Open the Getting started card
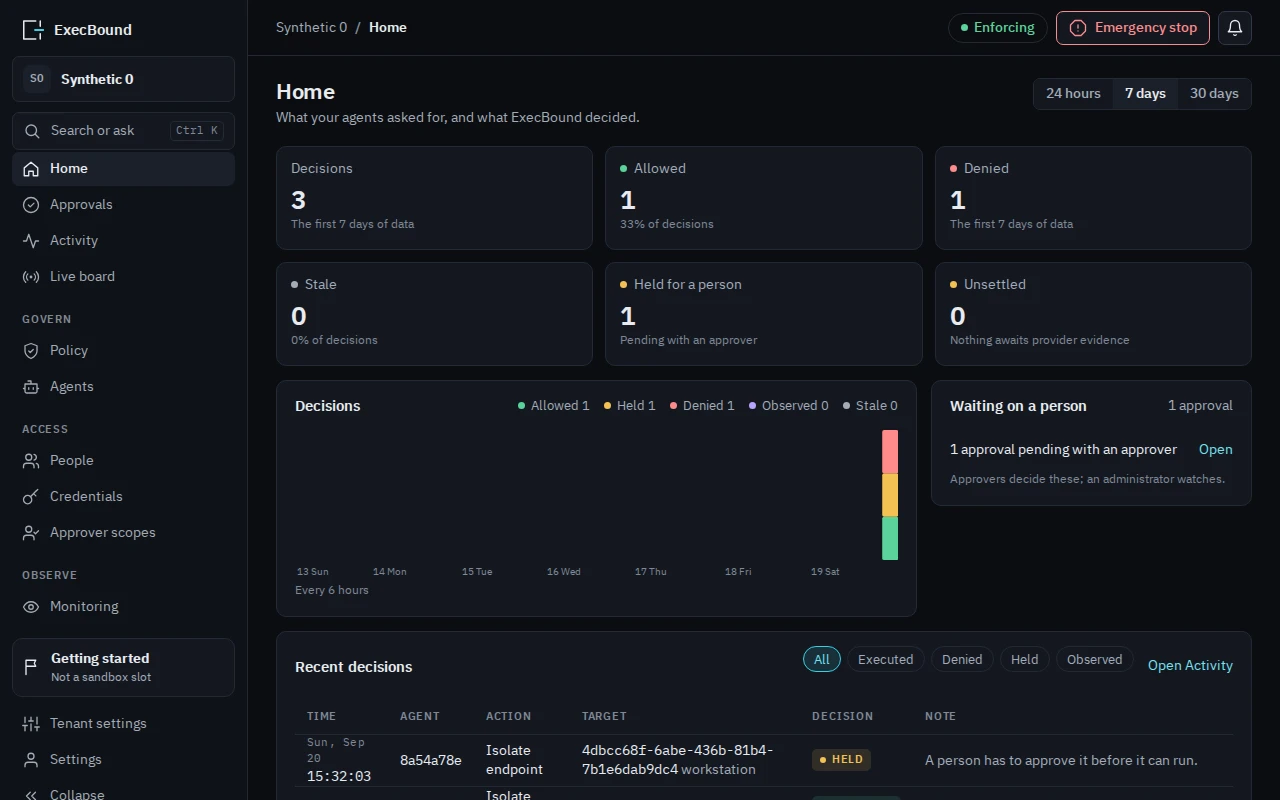This screenshot has width=1280, height=800. point(123,667)
